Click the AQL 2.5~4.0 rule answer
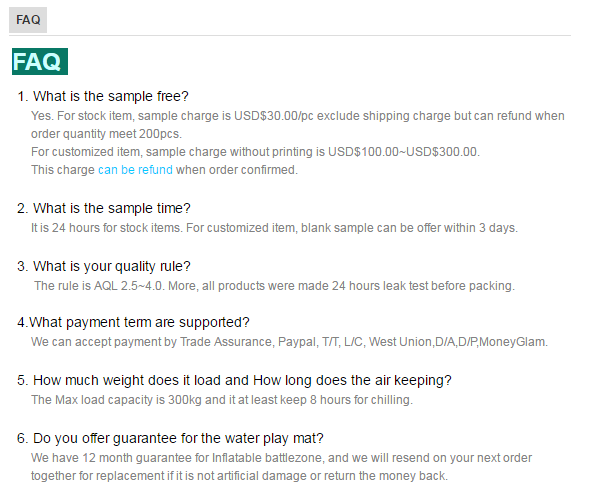 pos(274,286)
